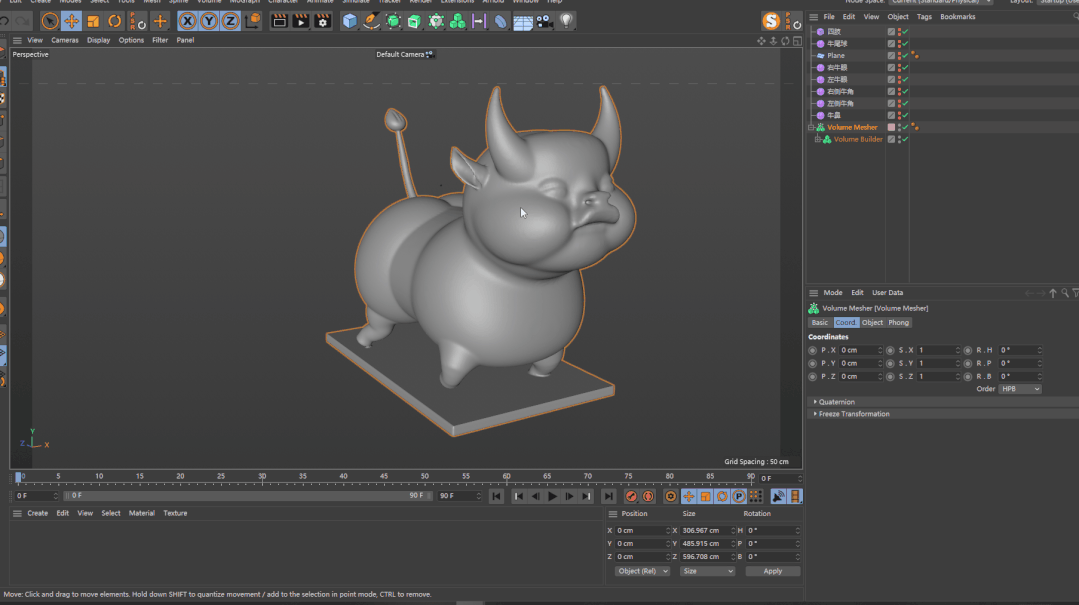Switch to the Object attributes tab
The width and height of the screenshot is (1079, 605).
[872, 323]
